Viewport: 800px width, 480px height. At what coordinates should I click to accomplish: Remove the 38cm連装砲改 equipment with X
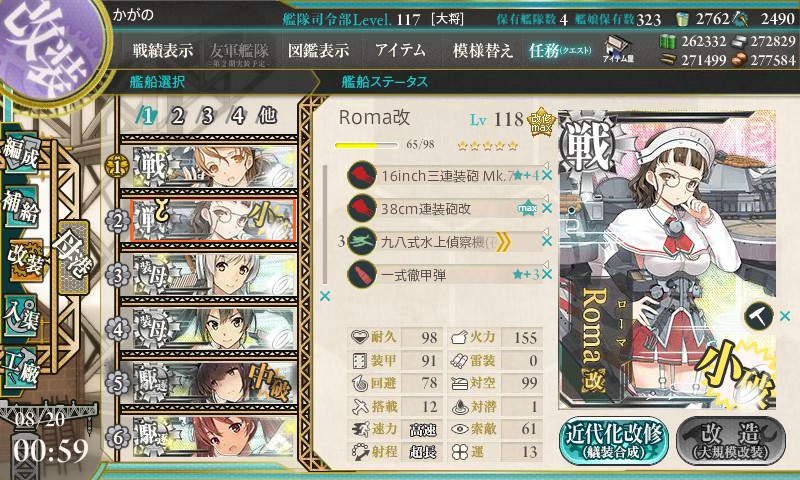(x=547, y=208)
